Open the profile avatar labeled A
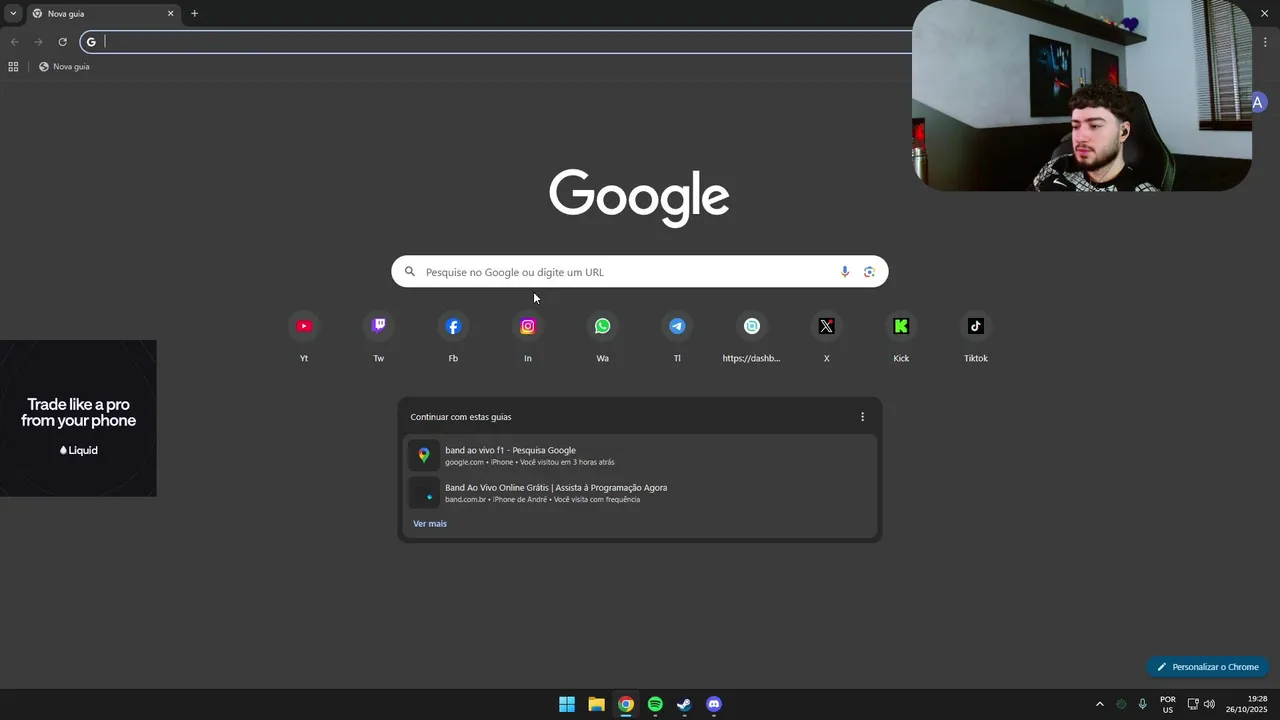The width and height of the screenshot is (1280, 720). [x=1258, y=102]
